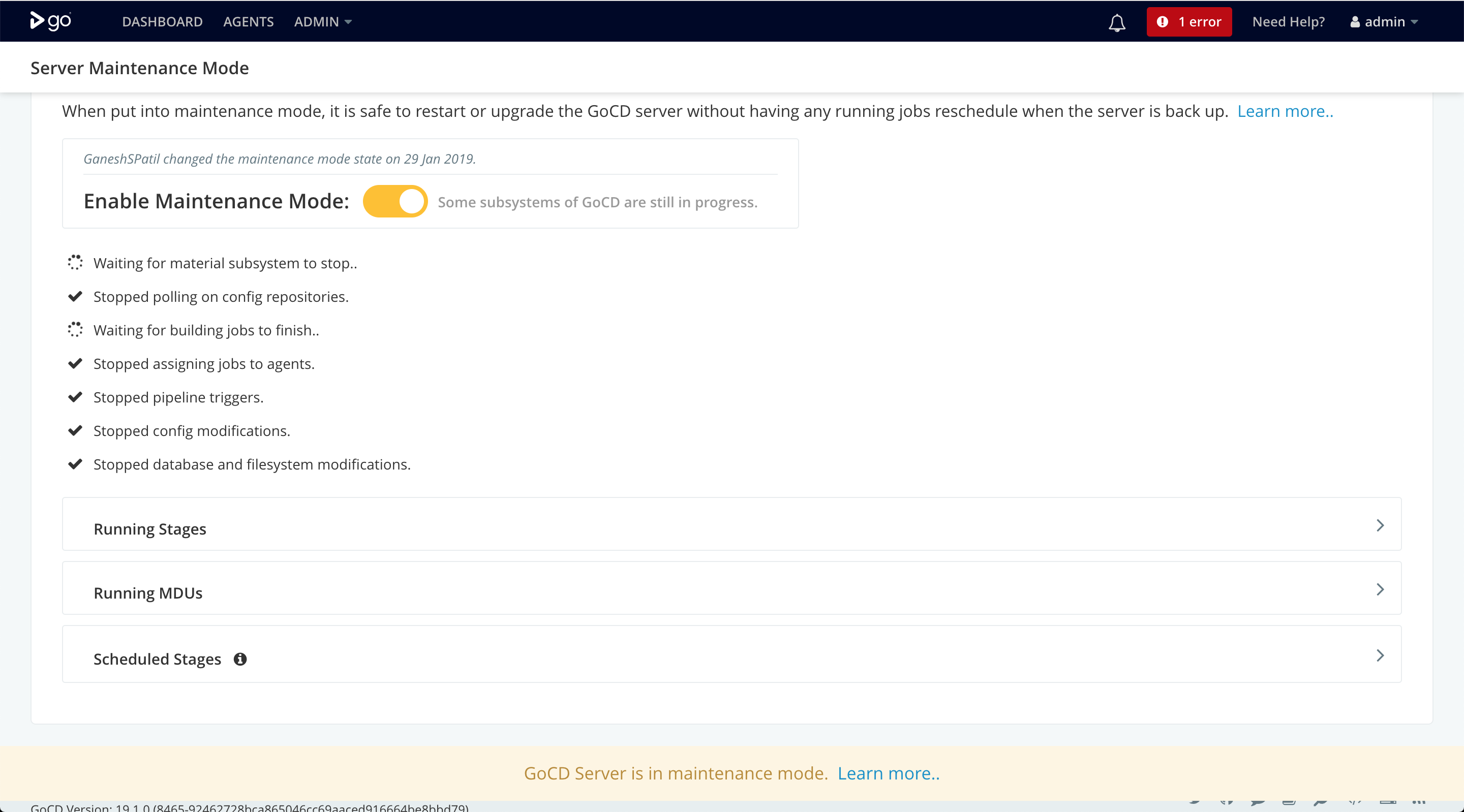Viewport: 1464px width, 812px height.
Task: Click the red error alert icon
Action: 1162,21
